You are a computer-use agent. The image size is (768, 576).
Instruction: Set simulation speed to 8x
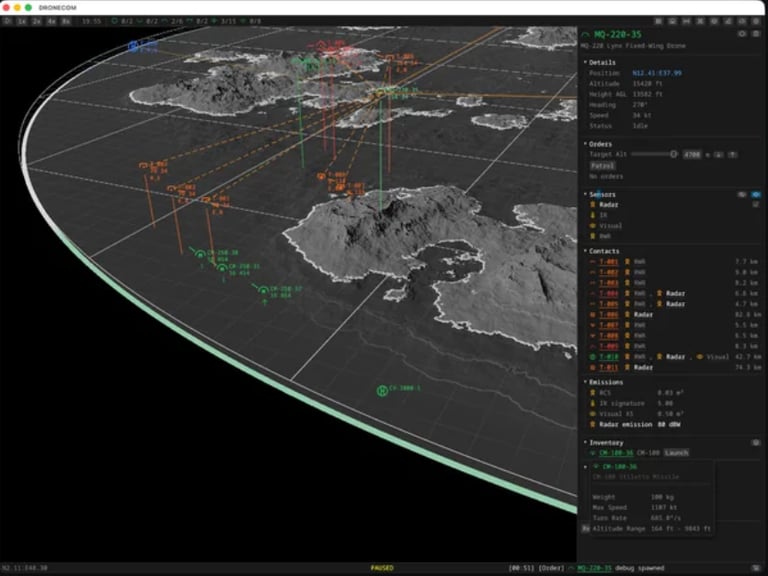pos(66,20)
